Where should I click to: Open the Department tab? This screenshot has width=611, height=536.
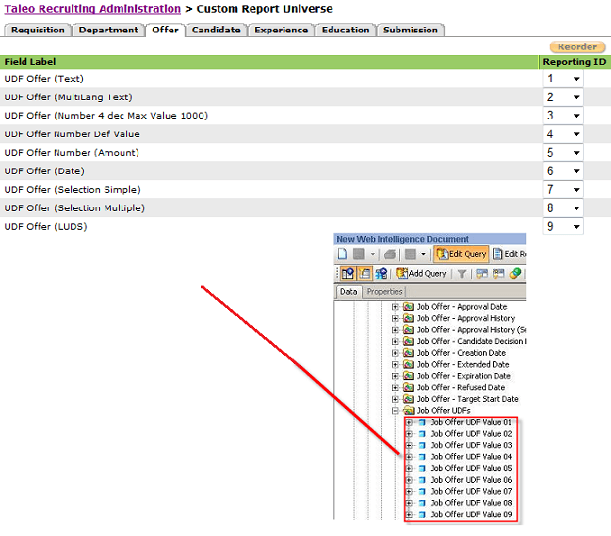coord(108,30)
